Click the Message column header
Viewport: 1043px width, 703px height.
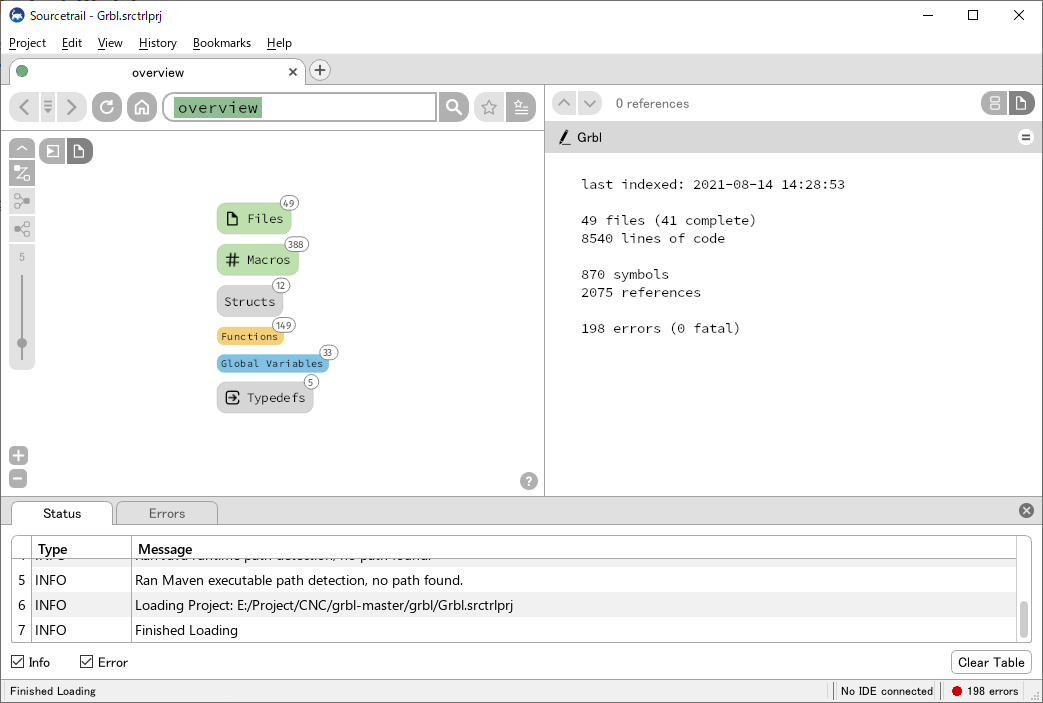tap(573, 549)
